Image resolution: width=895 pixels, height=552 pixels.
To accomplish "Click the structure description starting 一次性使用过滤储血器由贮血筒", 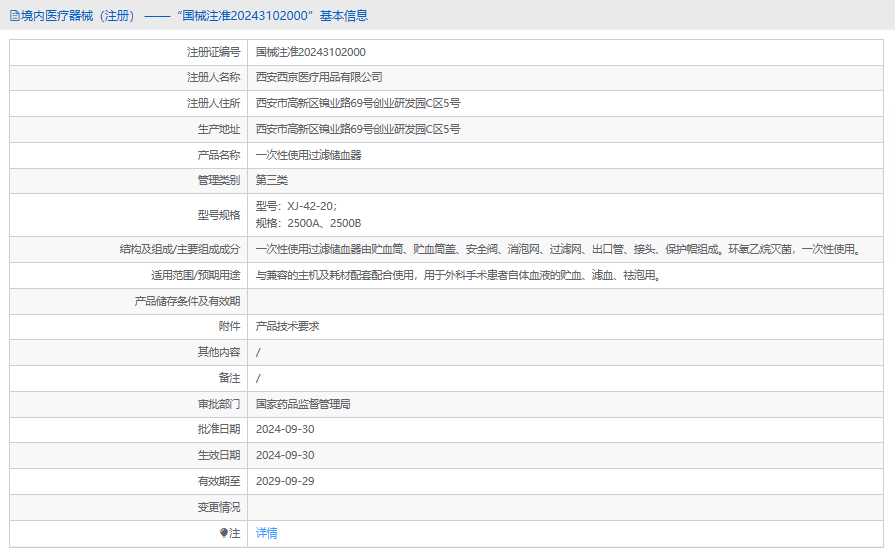I will 558,249.
